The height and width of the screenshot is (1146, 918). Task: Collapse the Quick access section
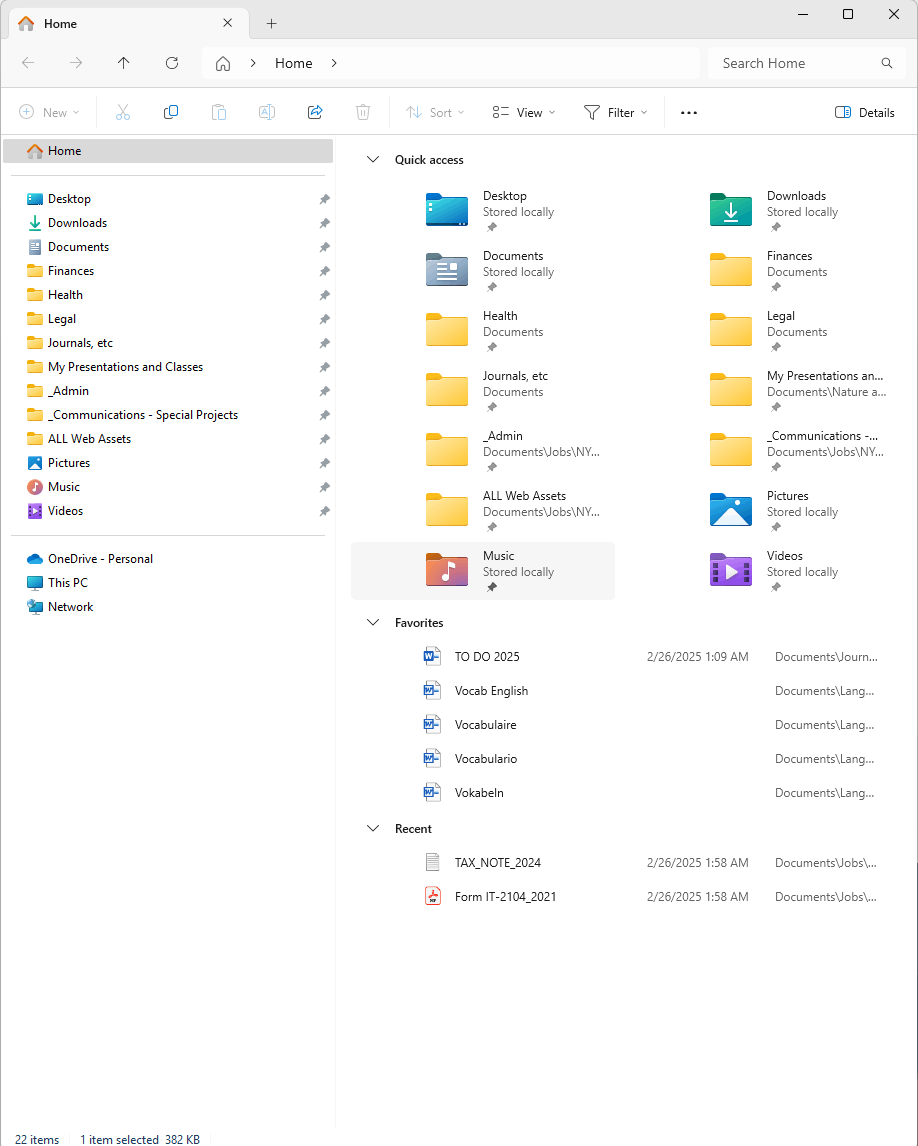(x=373, y=159)
